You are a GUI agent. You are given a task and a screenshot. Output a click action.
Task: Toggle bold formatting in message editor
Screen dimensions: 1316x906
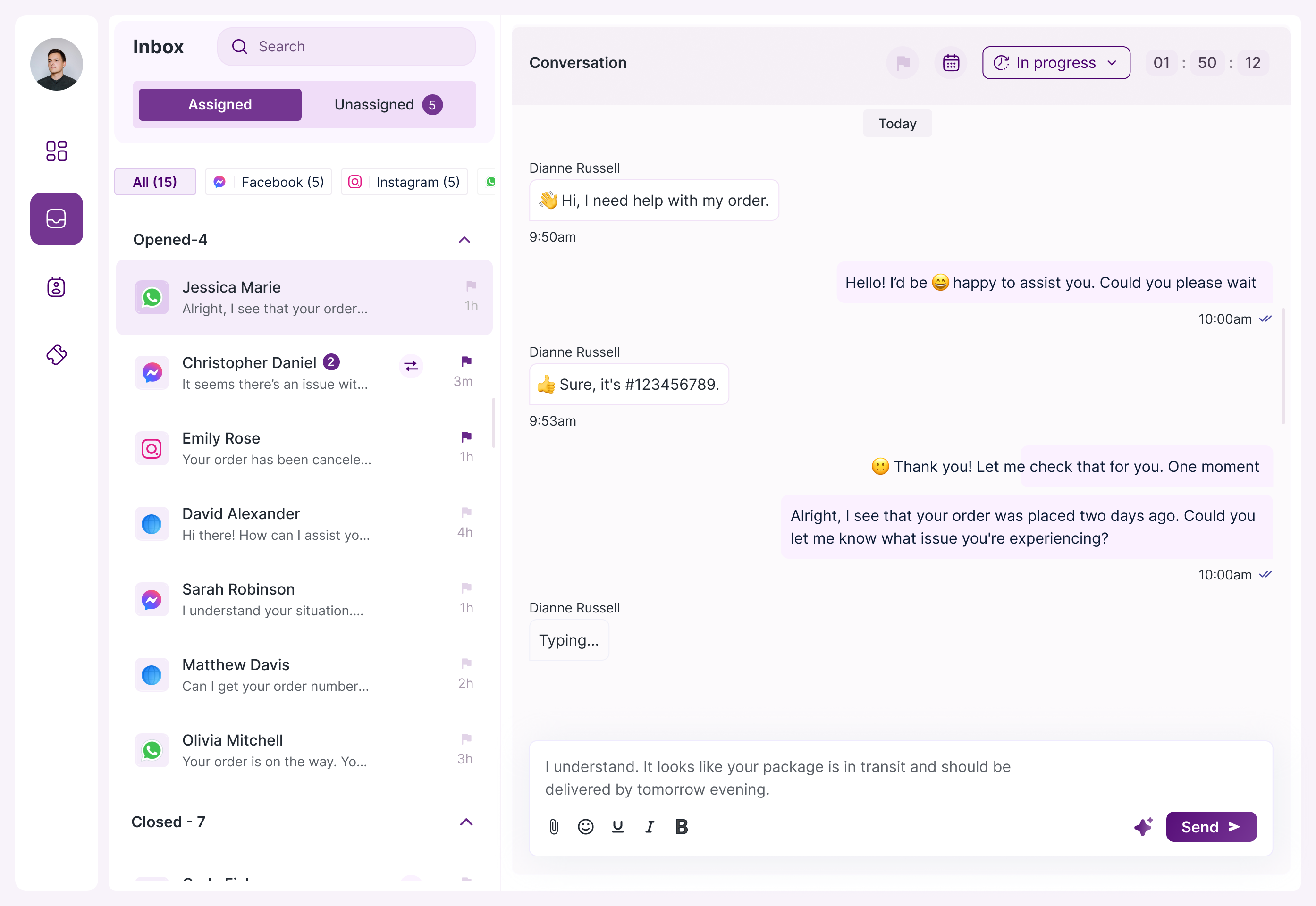click(x=681, y=827)
